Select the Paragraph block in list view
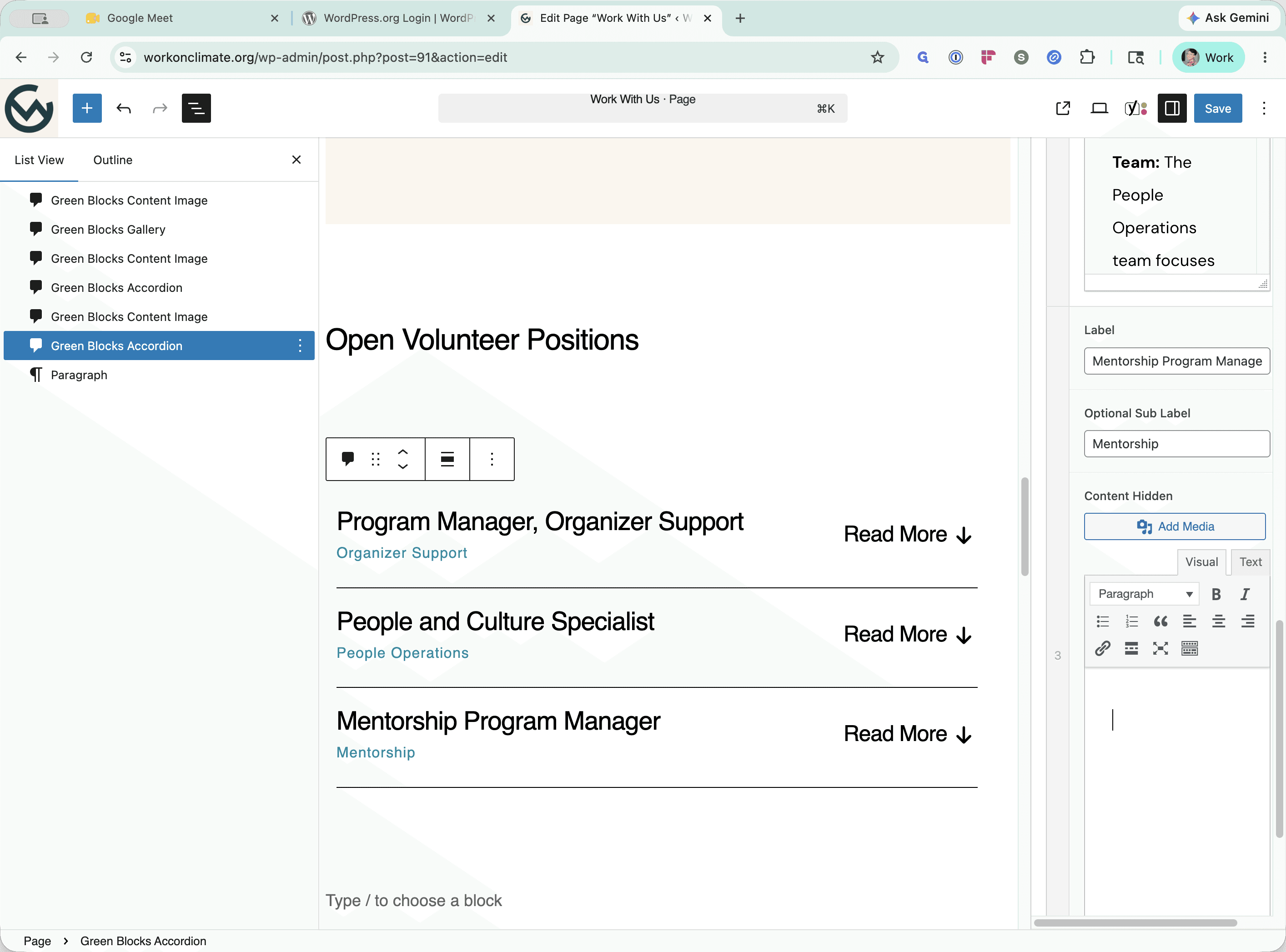 click(x=159, y=375)
